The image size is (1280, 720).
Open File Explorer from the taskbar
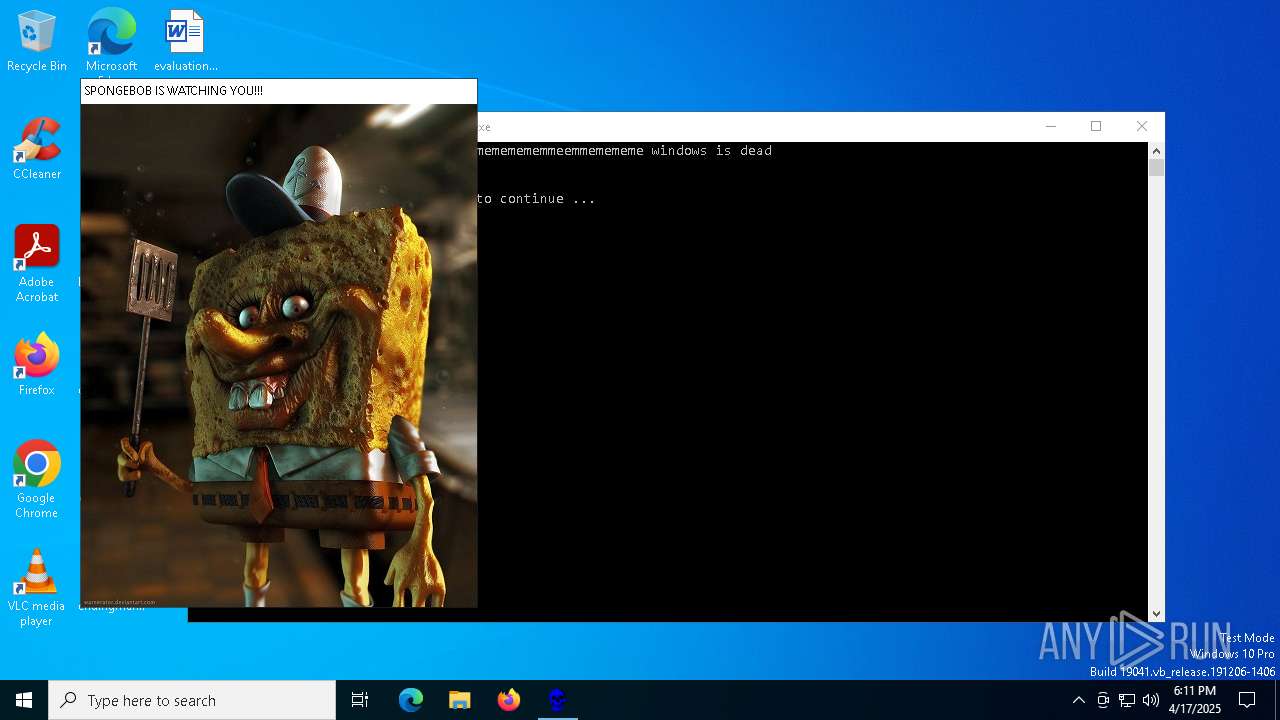[459, 700]
